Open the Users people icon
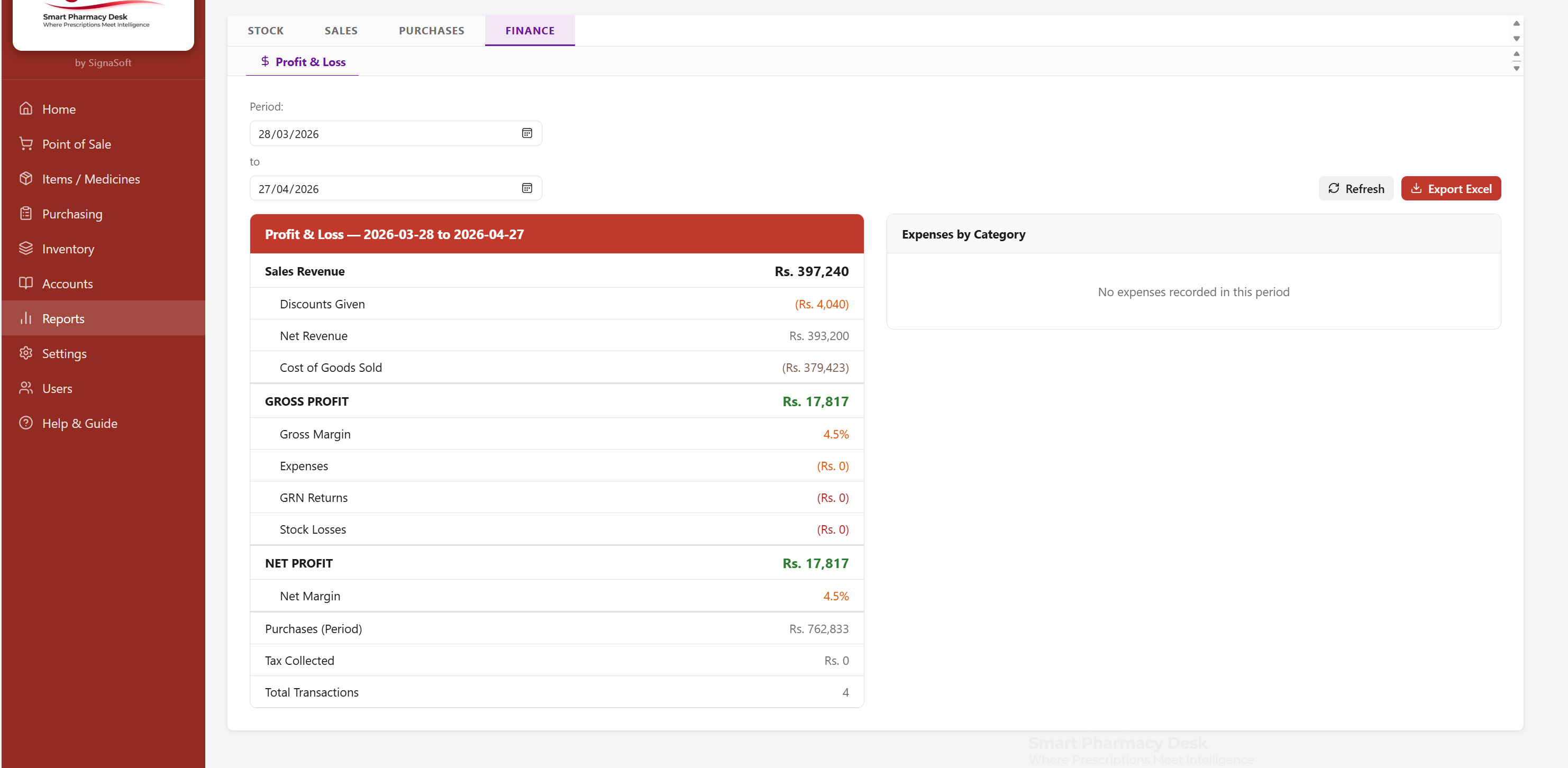This screenshot has width=1568, height=768. click(x=25, y=388)
